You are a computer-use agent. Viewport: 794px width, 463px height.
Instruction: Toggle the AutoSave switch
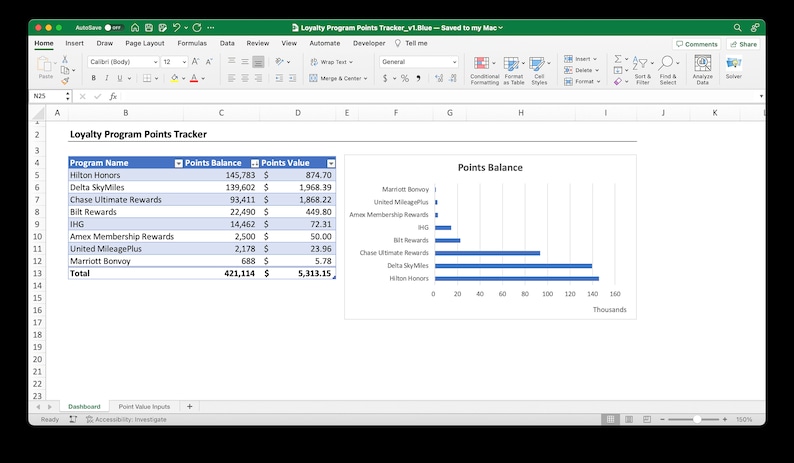[x=113, y=28]
